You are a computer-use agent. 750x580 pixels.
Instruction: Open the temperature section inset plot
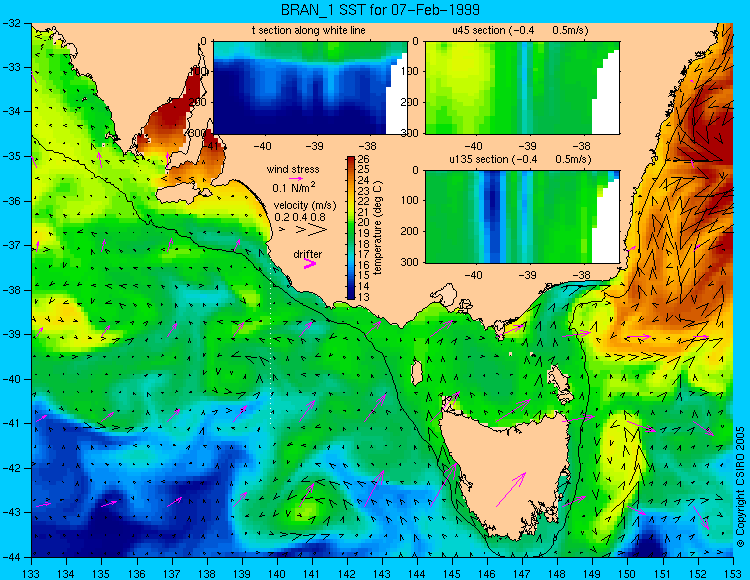310,88
